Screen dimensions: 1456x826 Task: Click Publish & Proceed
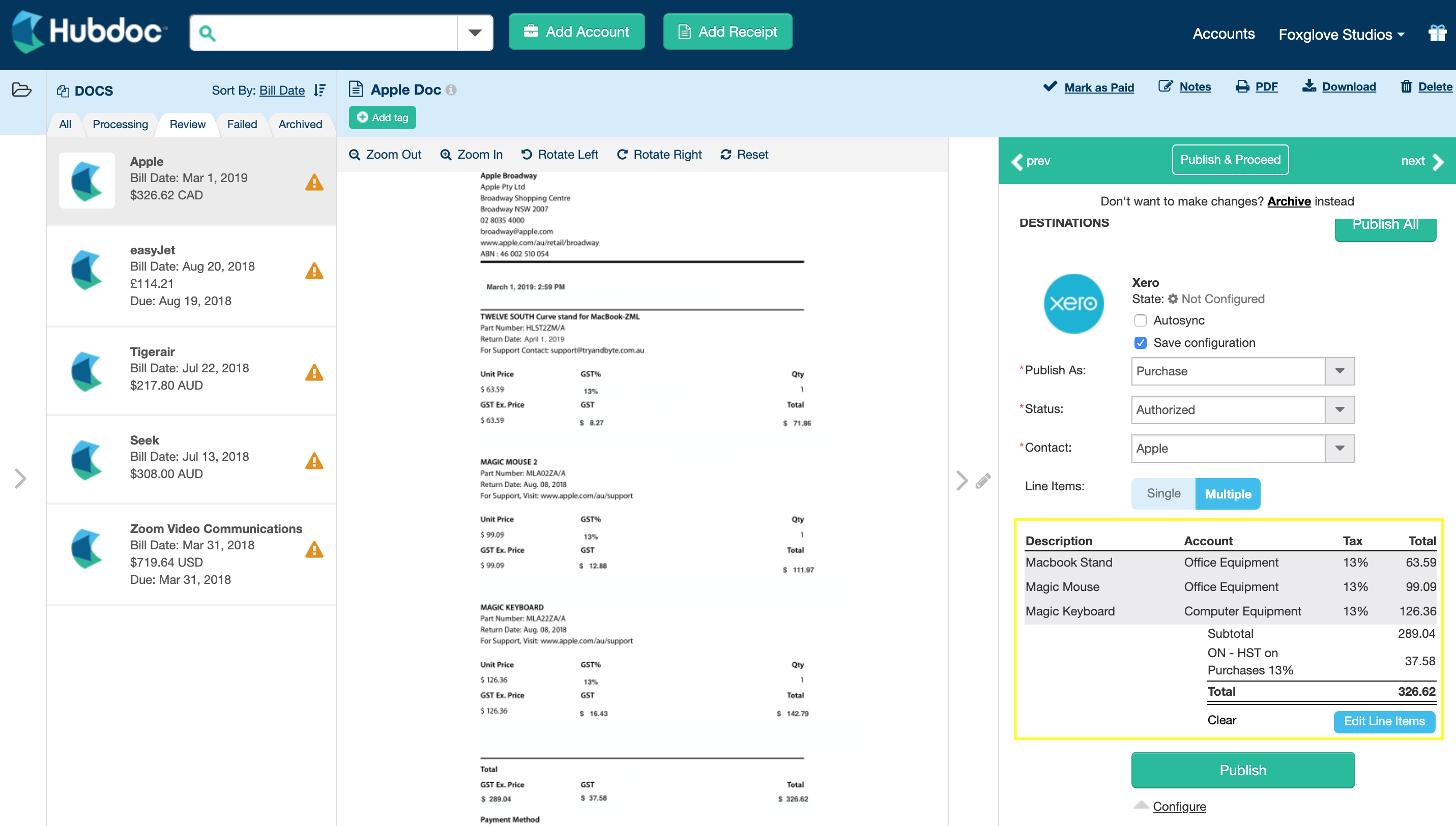pos(1230,159)
